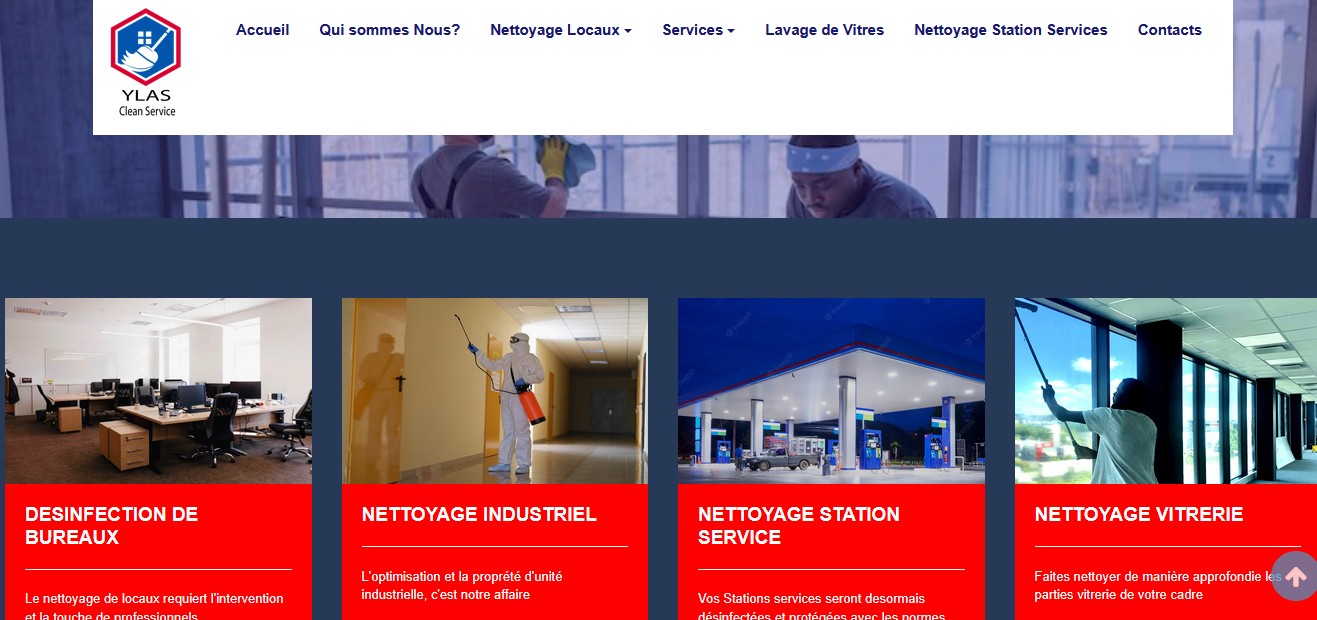Click the gas station photo
This screenshot has height=620, width=1317.
click(x=831, y=391)
